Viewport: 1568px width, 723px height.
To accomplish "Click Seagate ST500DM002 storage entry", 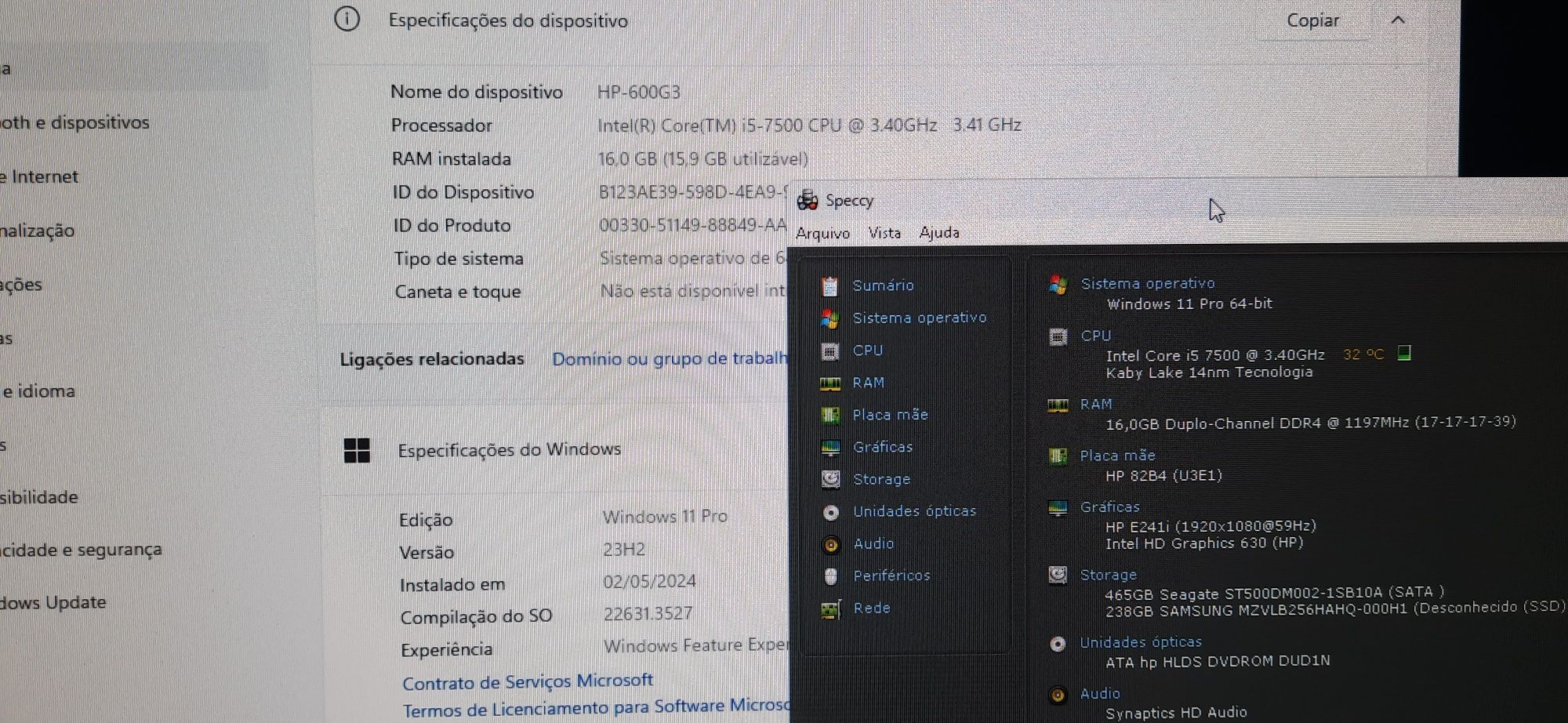I will click(1275, 594).
